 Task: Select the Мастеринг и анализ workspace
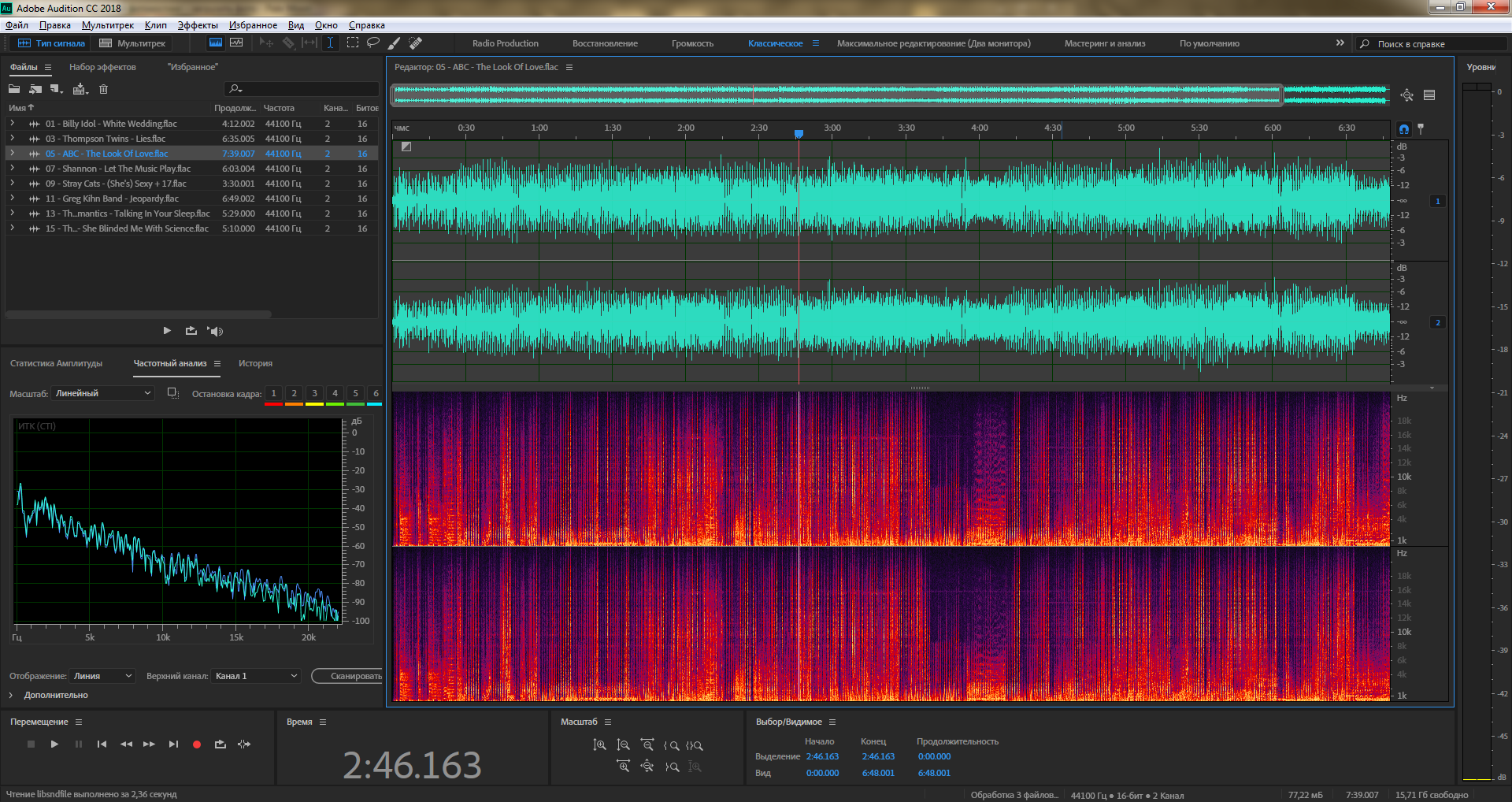[x=1105, y=43]
